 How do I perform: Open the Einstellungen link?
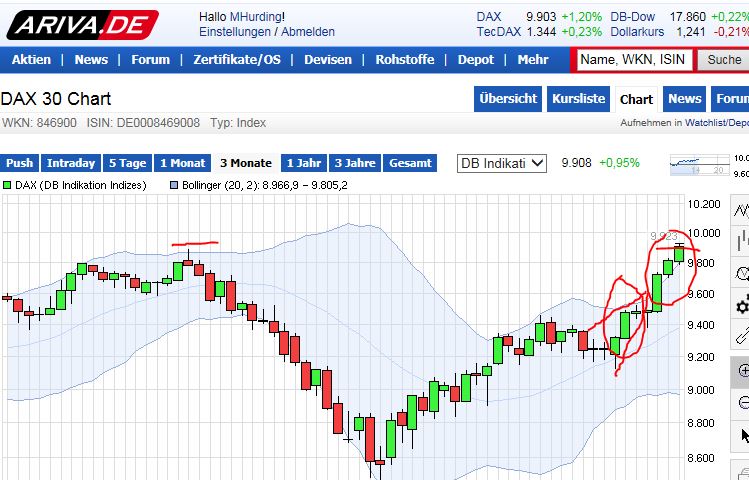[235, 32]
